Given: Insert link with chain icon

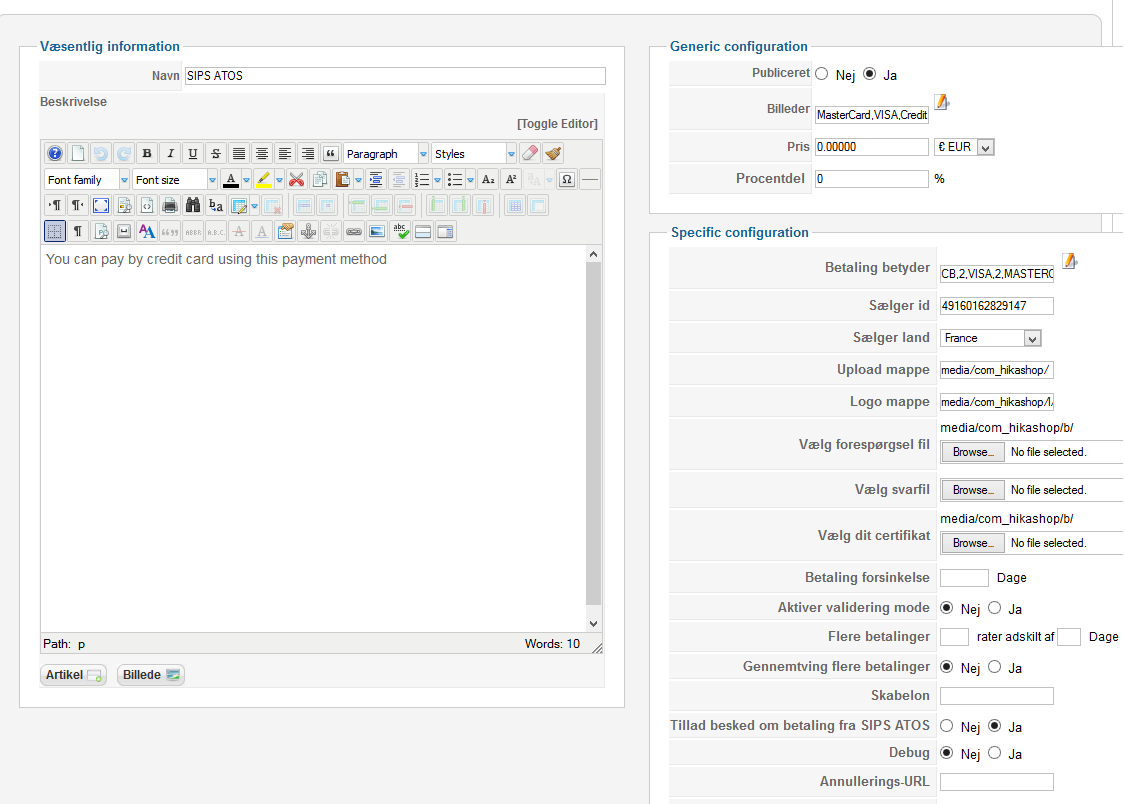Looking at the screenshot, I should click(354, 231).
